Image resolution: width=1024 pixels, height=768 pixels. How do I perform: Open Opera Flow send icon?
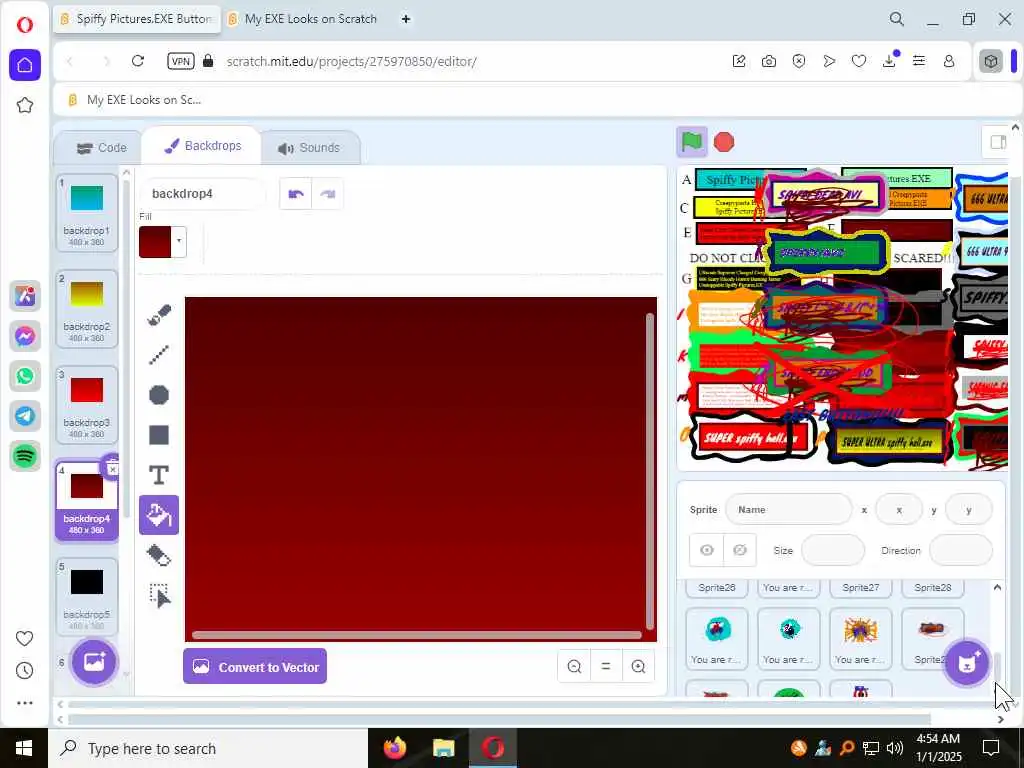(x=829, y=61)
